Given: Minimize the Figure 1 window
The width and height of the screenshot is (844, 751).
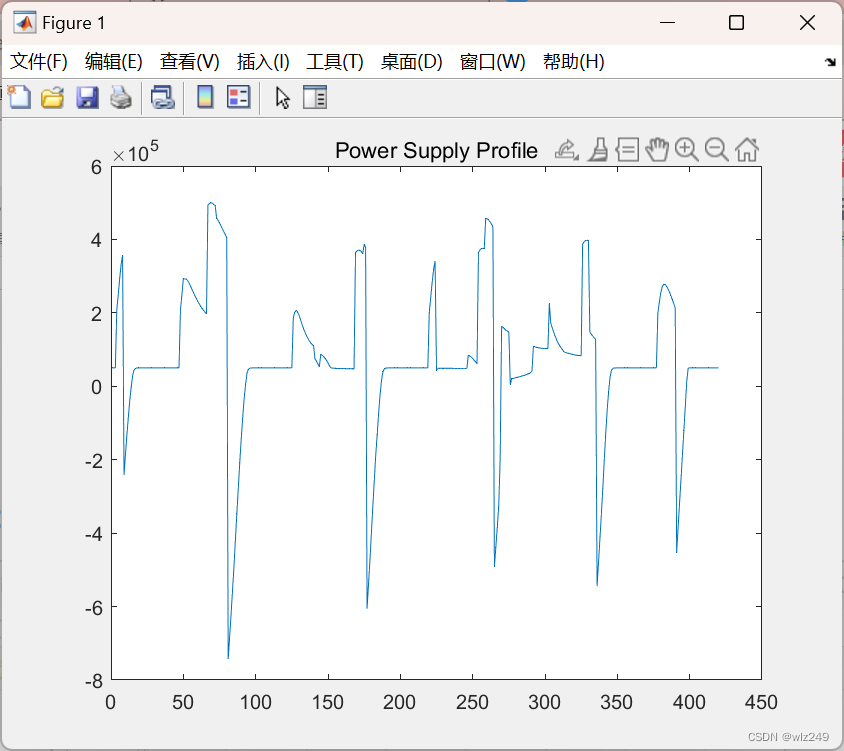Looking at the screenshot, I should pyautogui.click(x=667, y=23).
